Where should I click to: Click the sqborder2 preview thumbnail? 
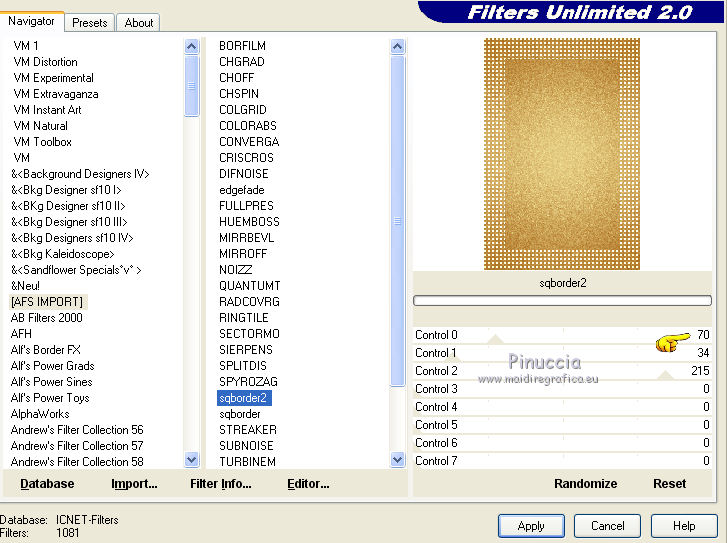coord(562,154)
